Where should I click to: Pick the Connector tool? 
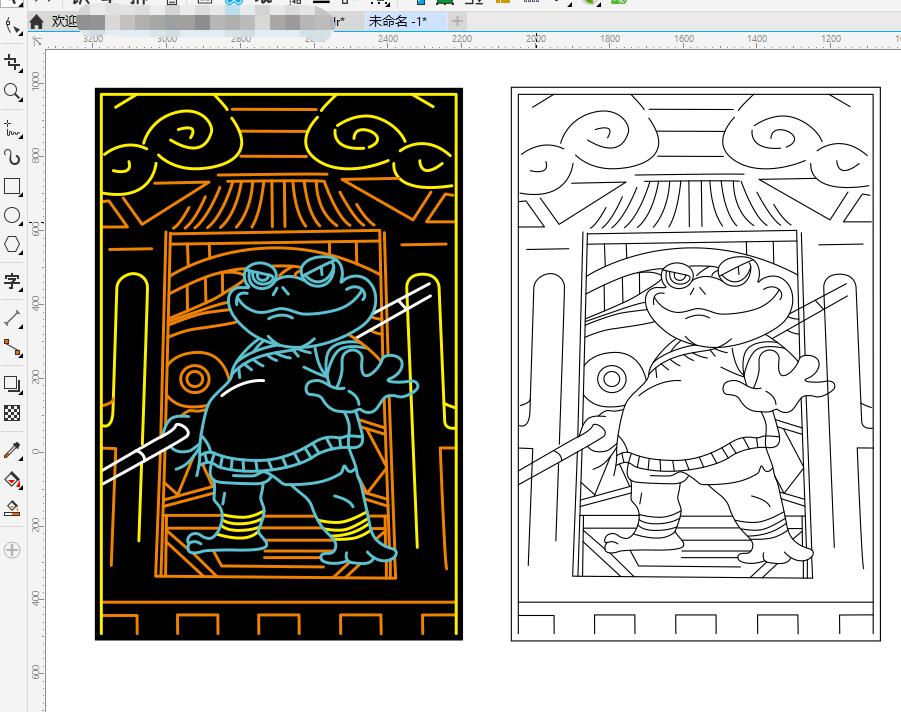point(12,347)
